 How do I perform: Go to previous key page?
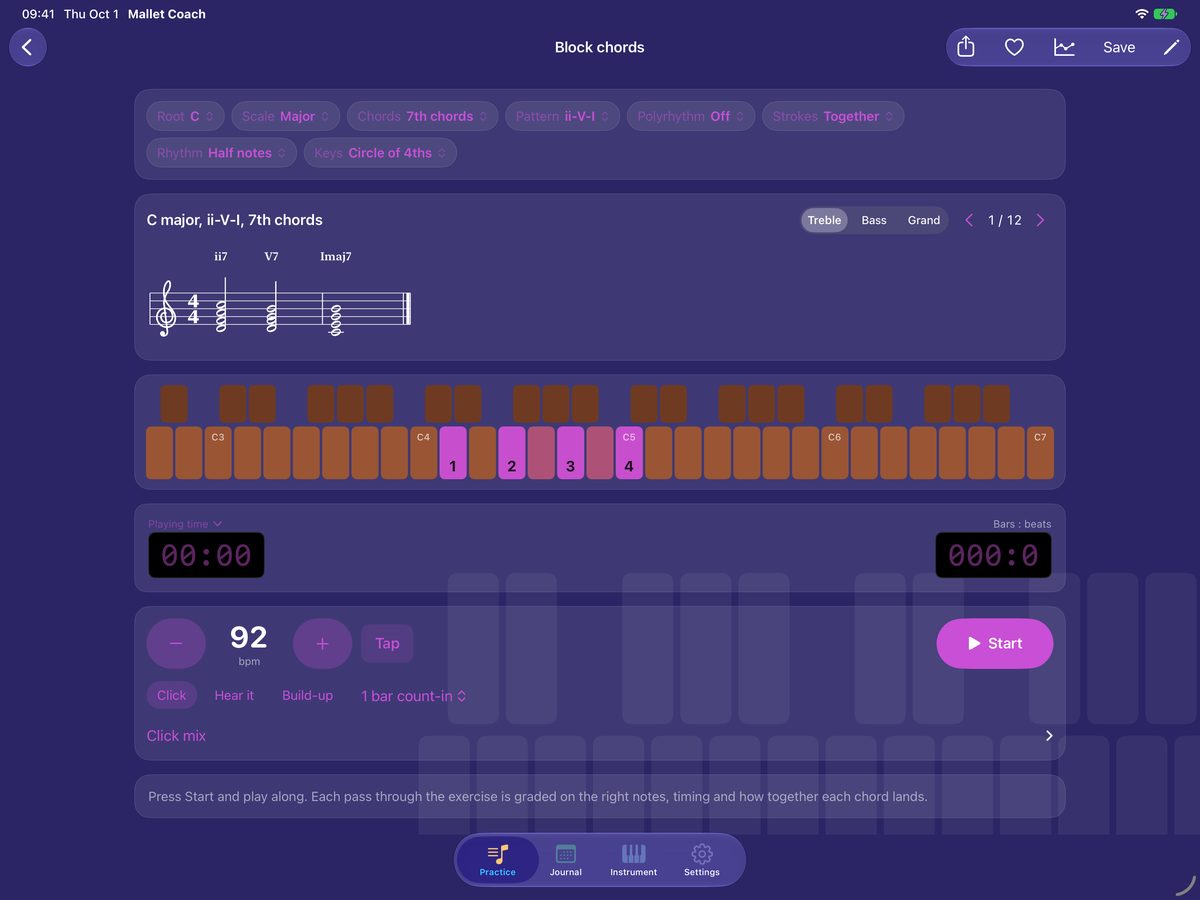(x=969, y=220)
